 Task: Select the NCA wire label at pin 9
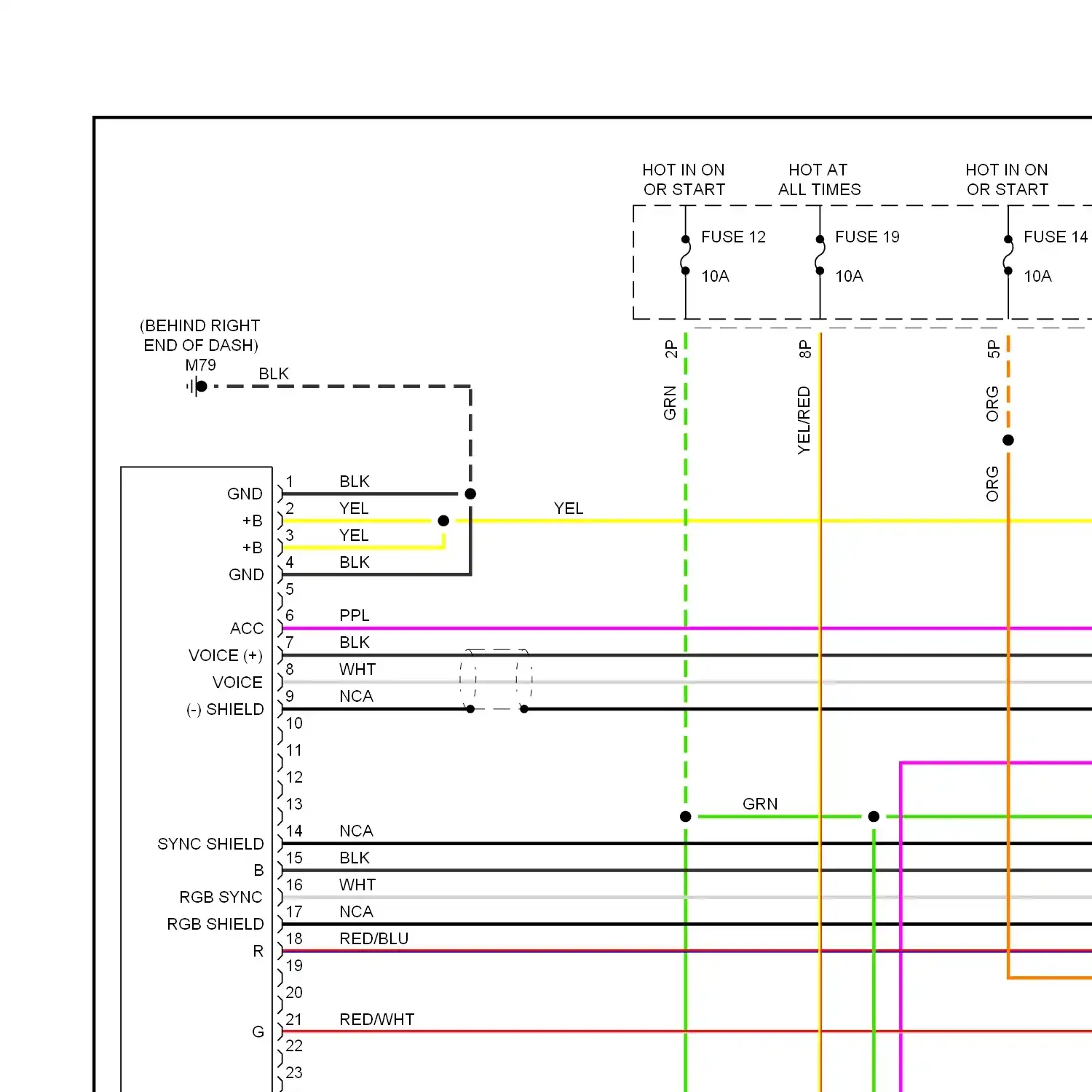click(356, 696)
